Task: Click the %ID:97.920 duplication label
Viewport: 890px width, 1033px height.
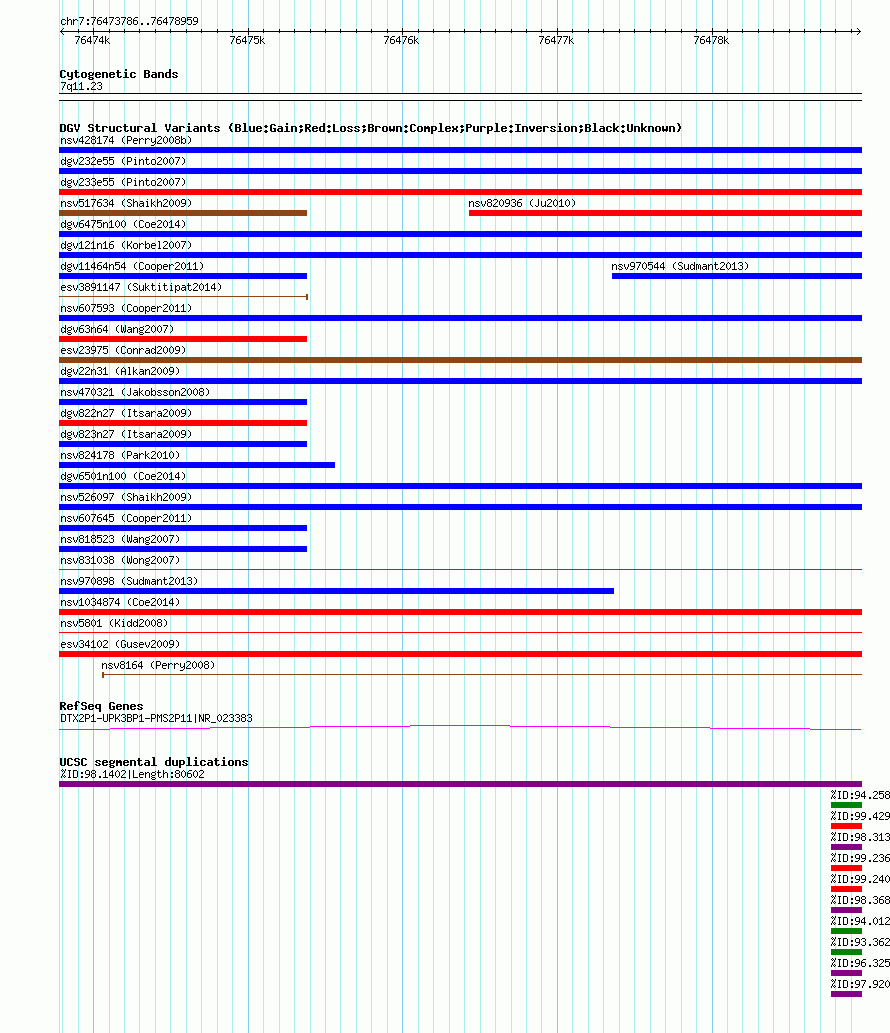Action: tap(860, 985)
